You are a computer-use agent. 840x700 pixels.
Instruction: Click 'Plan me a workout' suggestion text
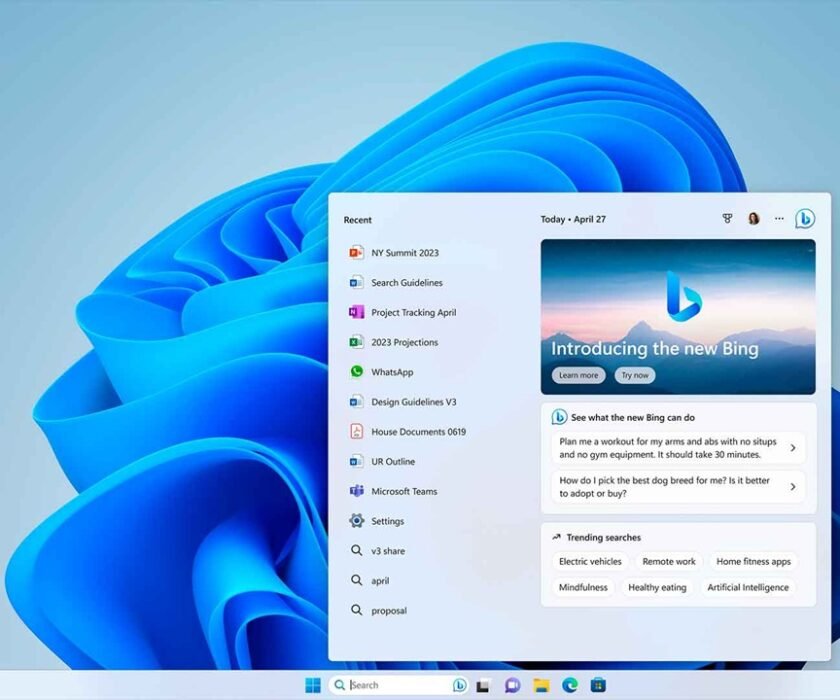point(668,448)
